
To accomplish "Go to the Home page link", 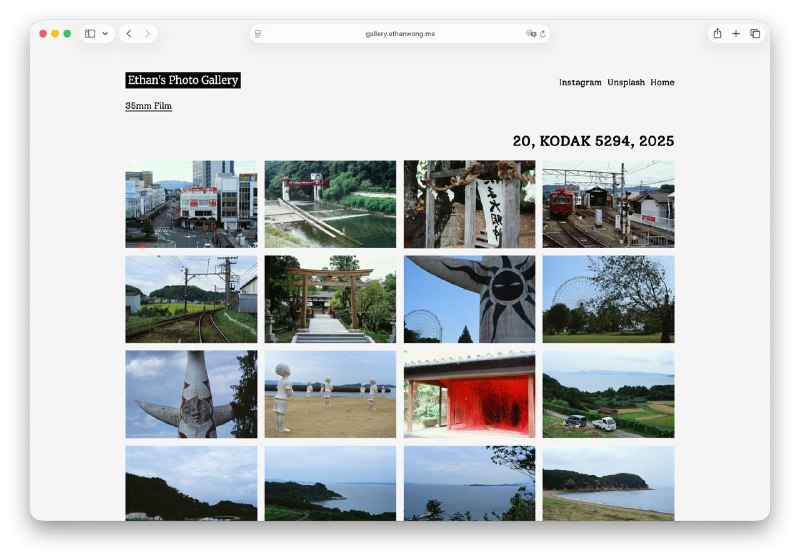I will click(662, 83).
